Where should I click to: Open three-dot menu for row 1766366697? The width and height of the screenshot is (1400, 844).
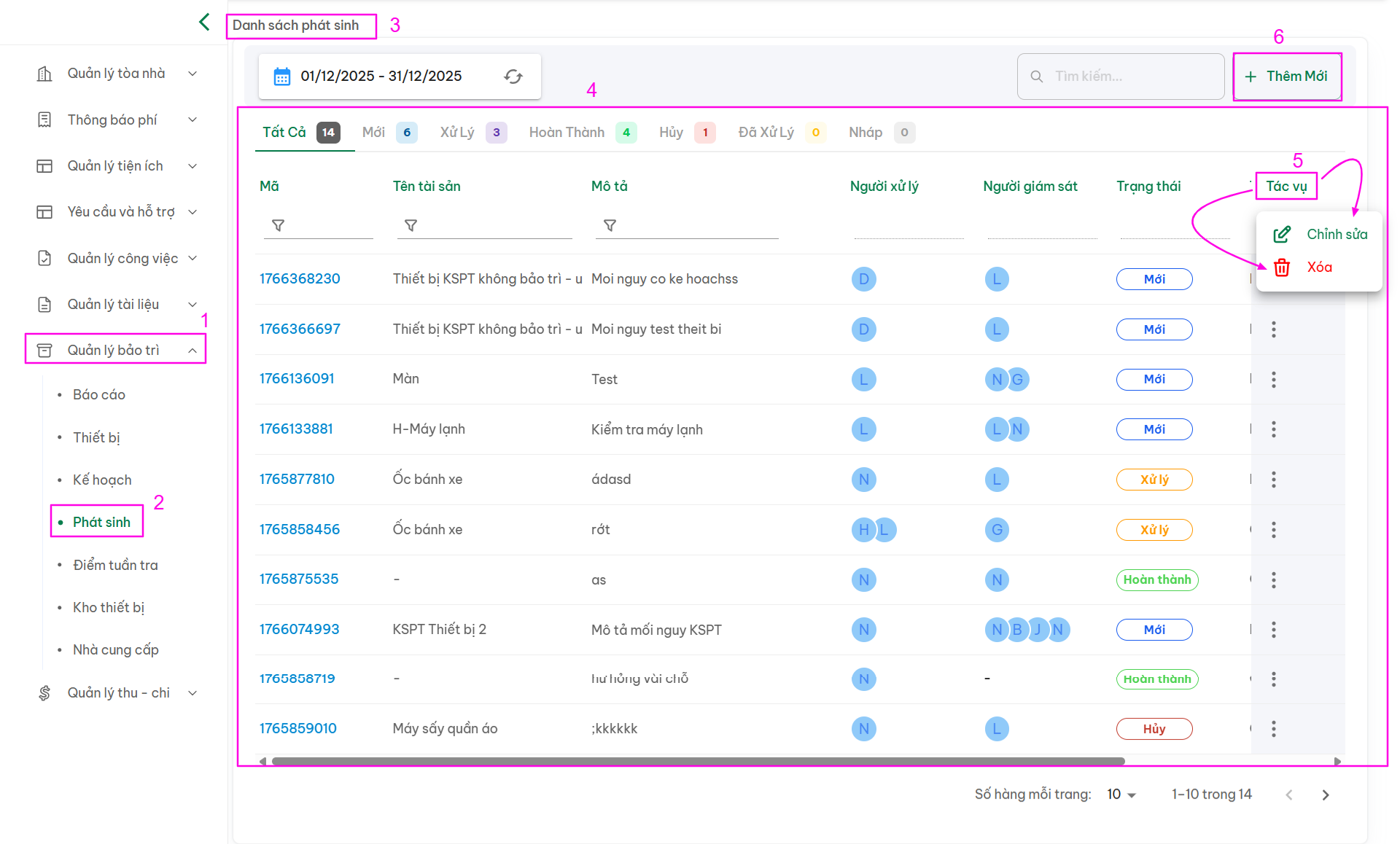pos(1273,329)
